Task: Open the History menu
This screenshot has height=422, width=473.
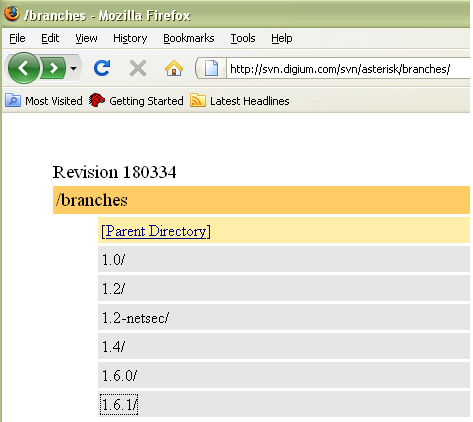Action: pos(130,39)
